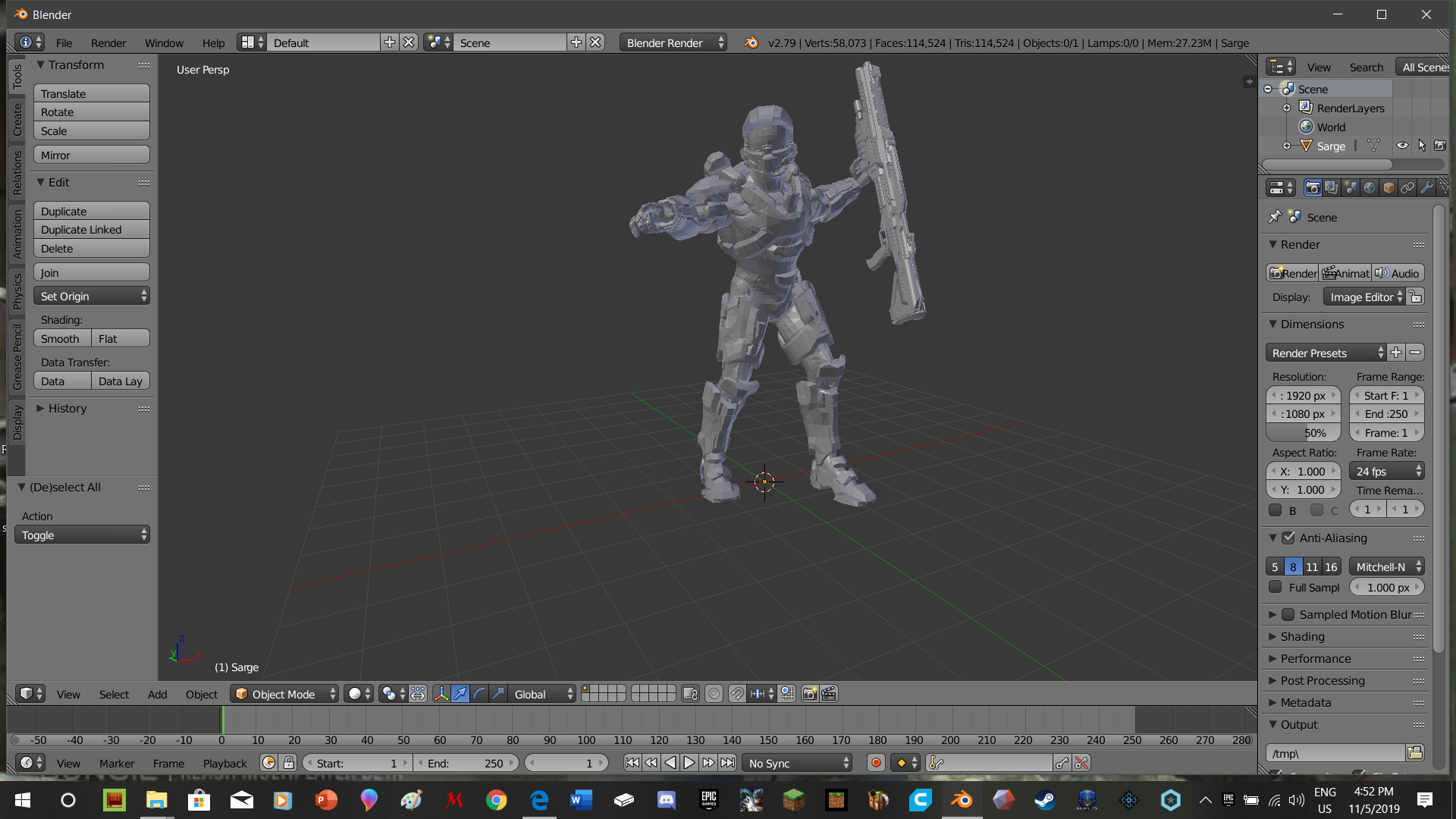Screen dimensions: 1456x819
Task: Click the Duplicate Linked button
Action: tap(92, 229)
